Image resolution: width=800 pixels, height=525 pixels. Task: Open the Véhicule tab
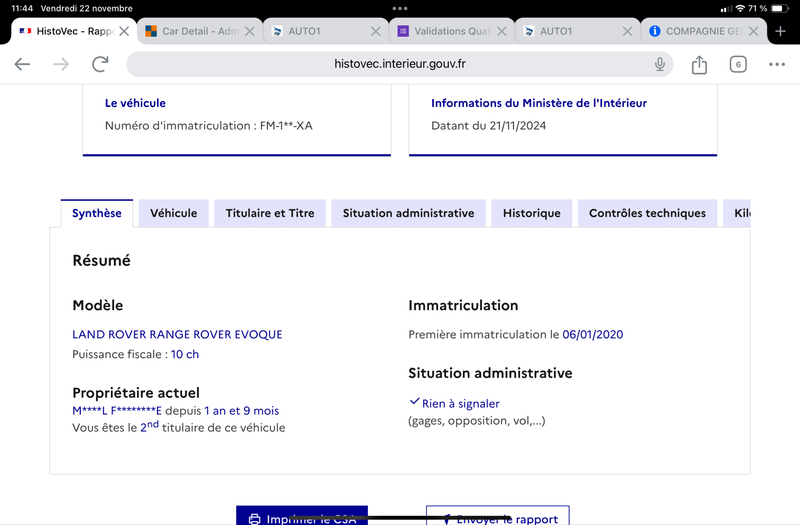(173, 213)
